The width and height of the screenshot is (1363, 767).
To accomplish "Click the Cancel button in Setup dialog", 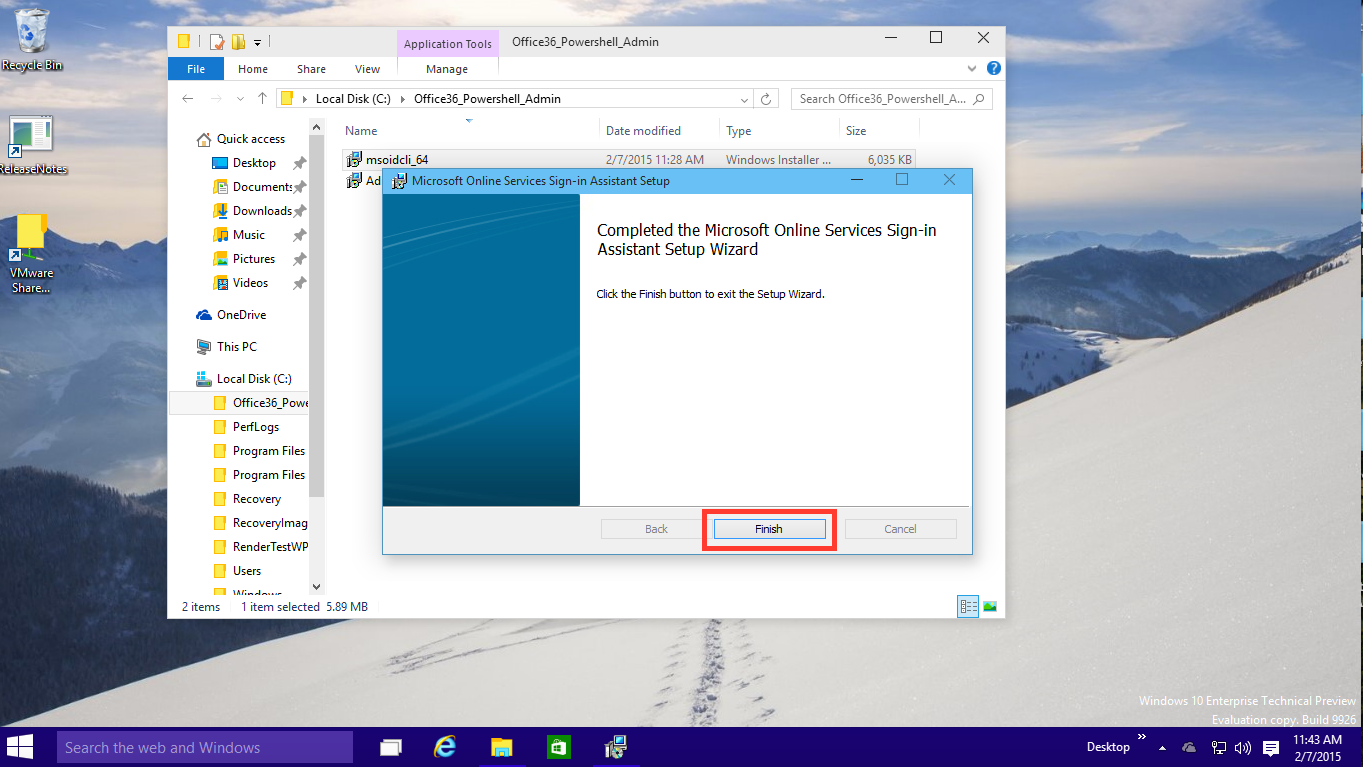I will (x=900, y=529).
